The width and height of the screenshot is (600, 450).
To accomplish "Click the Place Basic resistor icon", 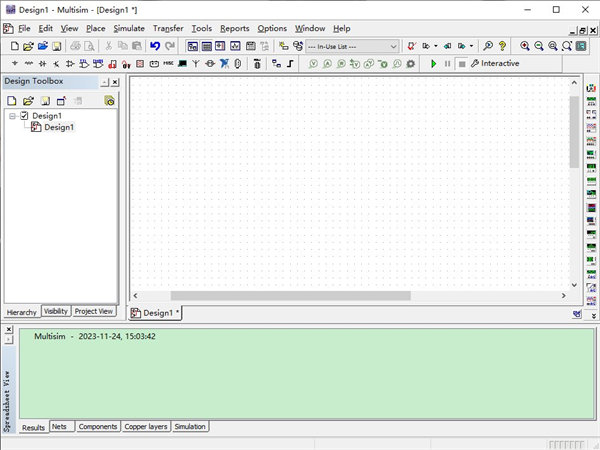I will pyautogui.click(x=28, y=63).
